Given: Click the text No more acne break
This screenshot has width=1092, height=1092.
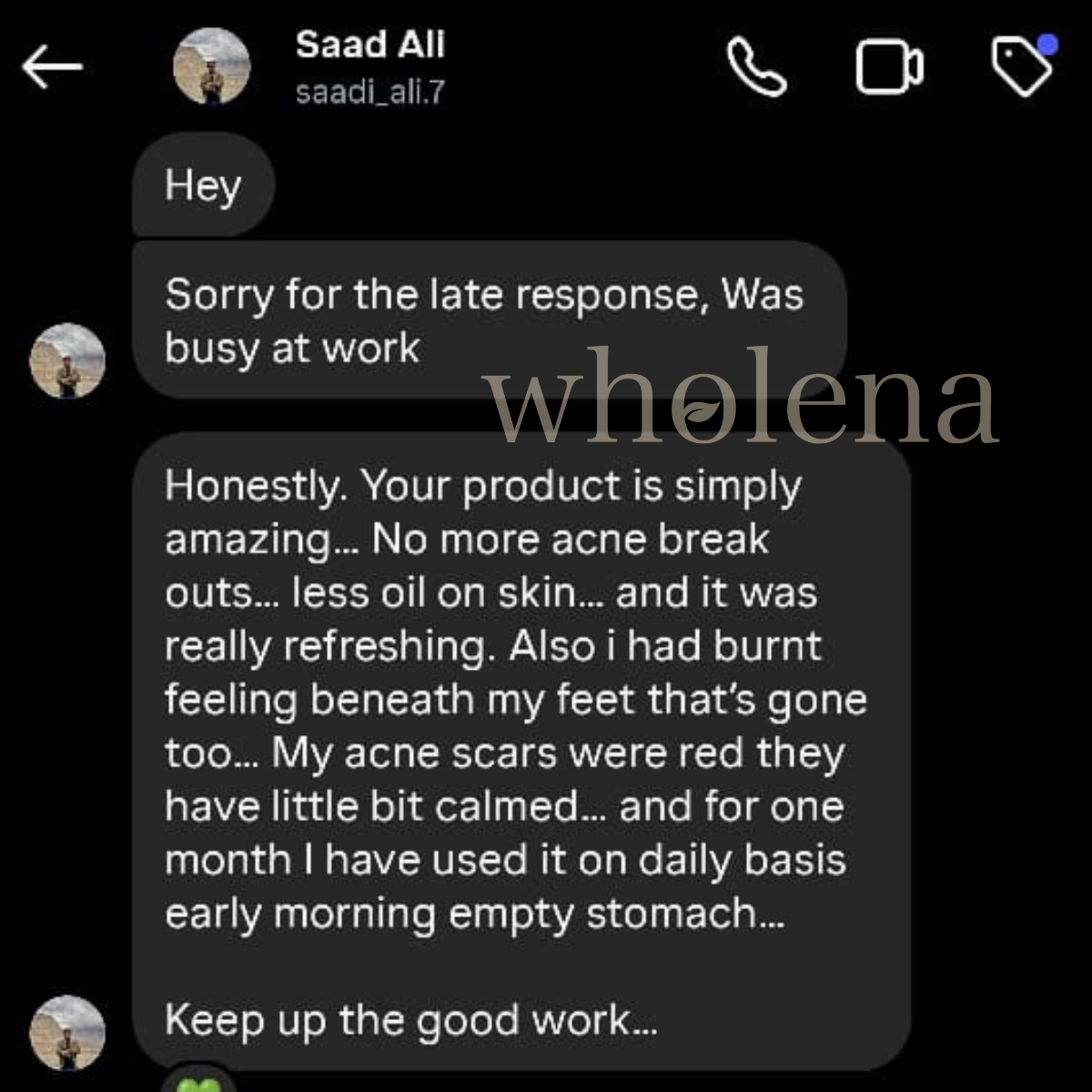Looking at the screenshot, I should pyautogui.click(x=570, y=540).
